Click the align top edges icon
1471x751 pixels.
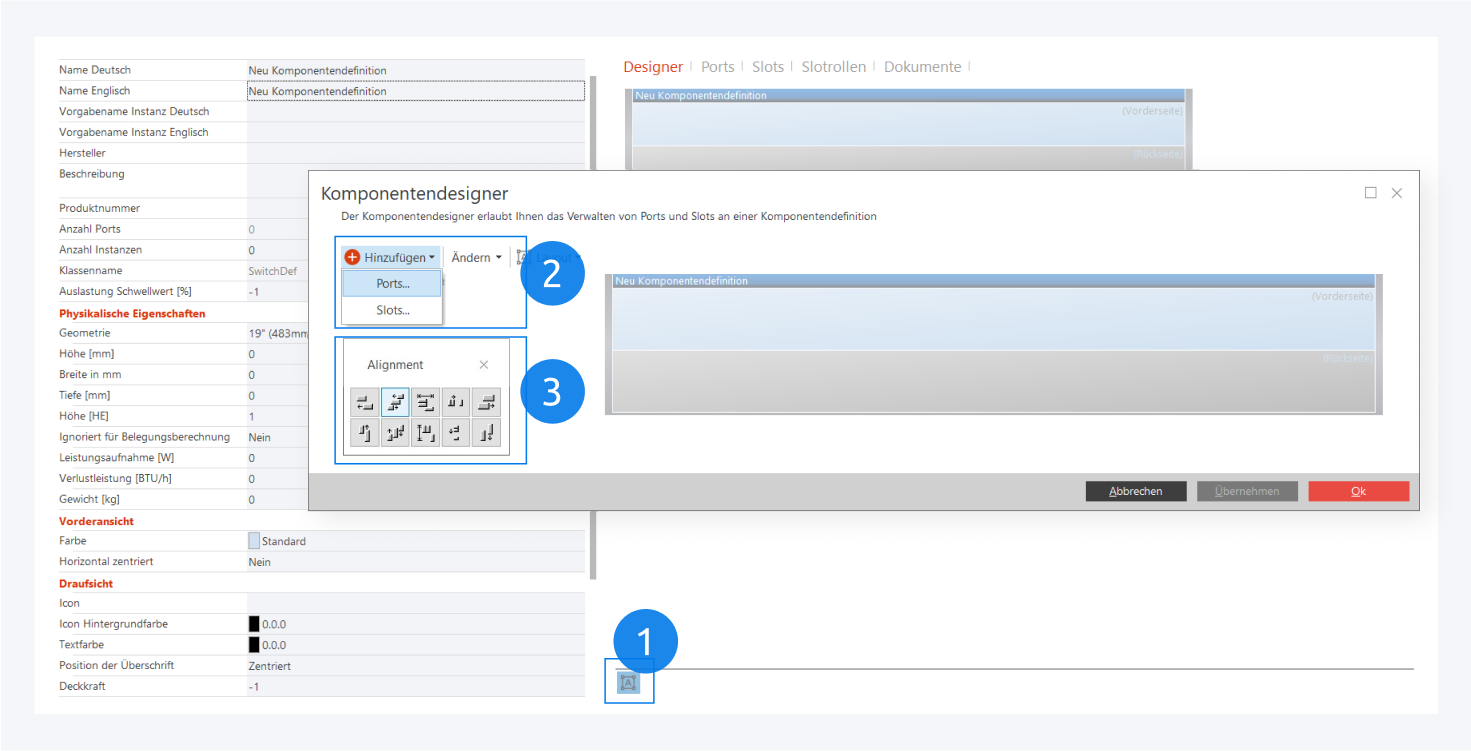(365, 433)
